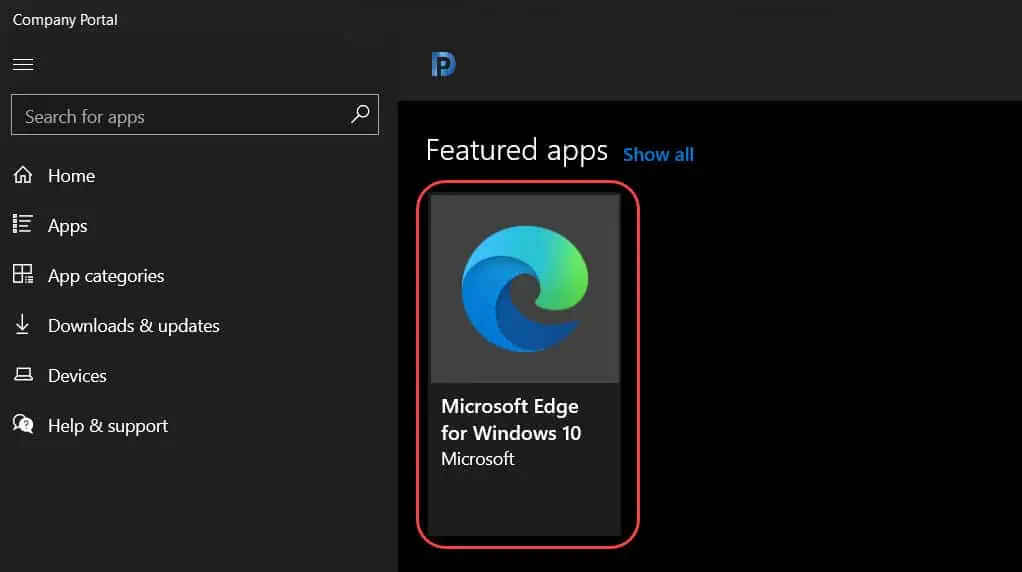This screenshot has height=572, width=1022.
Task: Open Devices label in sidebar
Action: [77, 376]
